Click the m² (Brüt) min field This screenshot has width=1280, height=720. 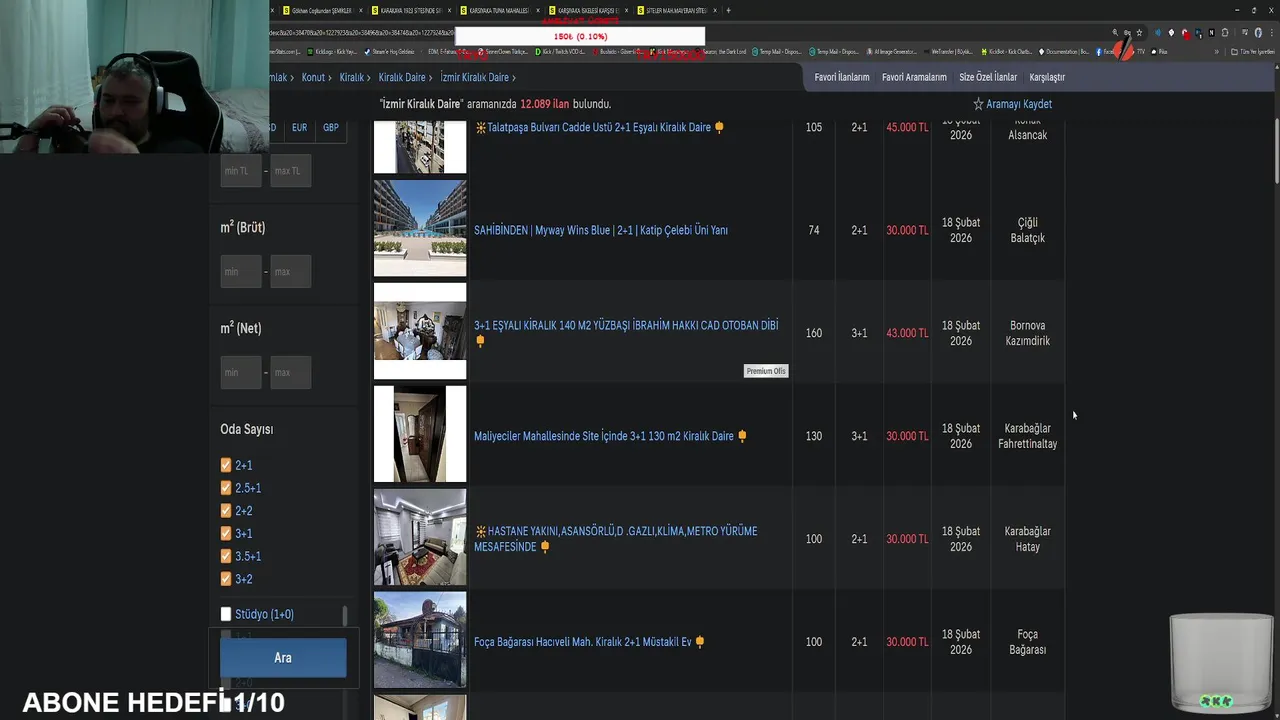[241, 272]
